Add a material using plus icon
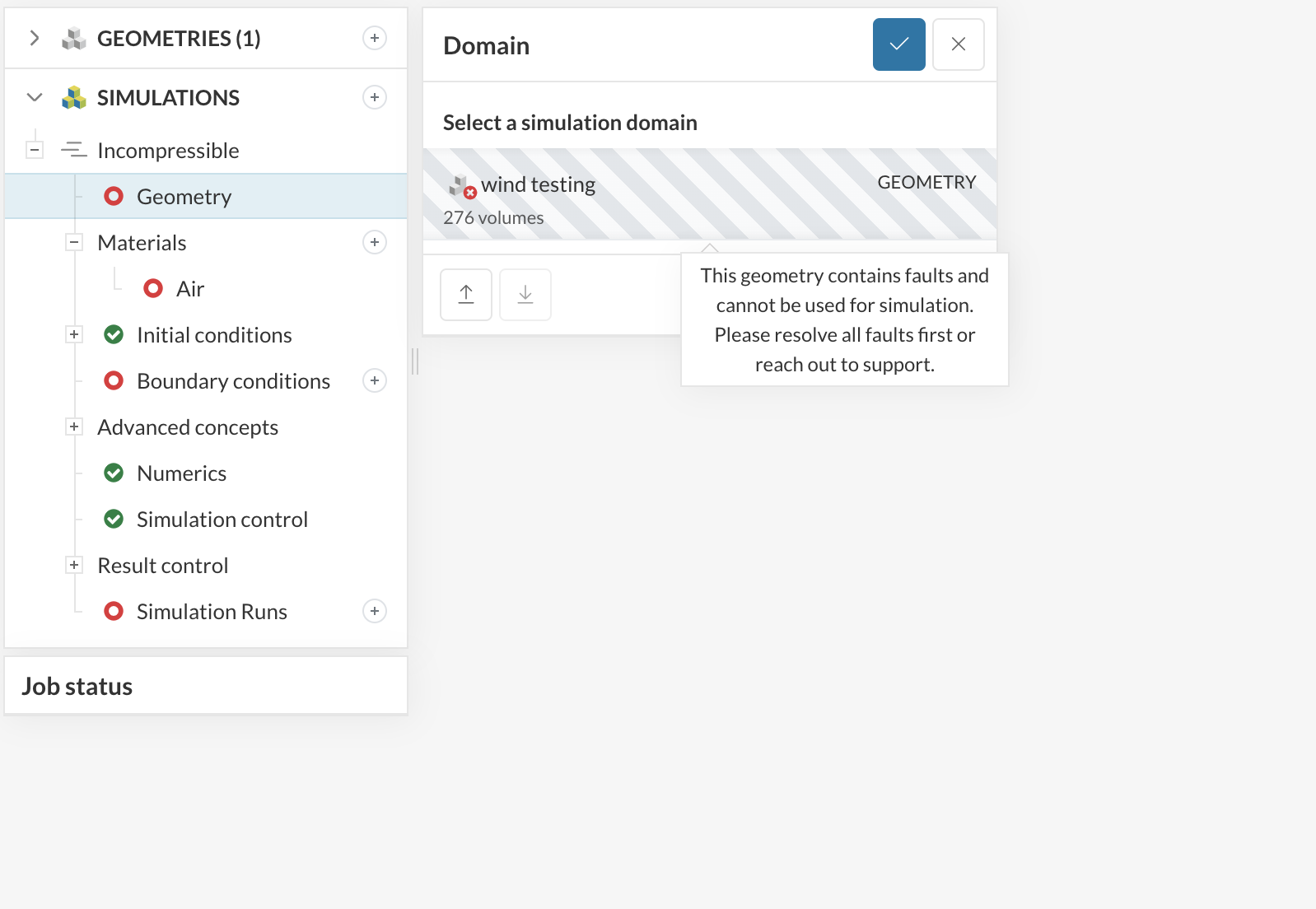Viewport: 1316px width, 909px height. point(375,242)
